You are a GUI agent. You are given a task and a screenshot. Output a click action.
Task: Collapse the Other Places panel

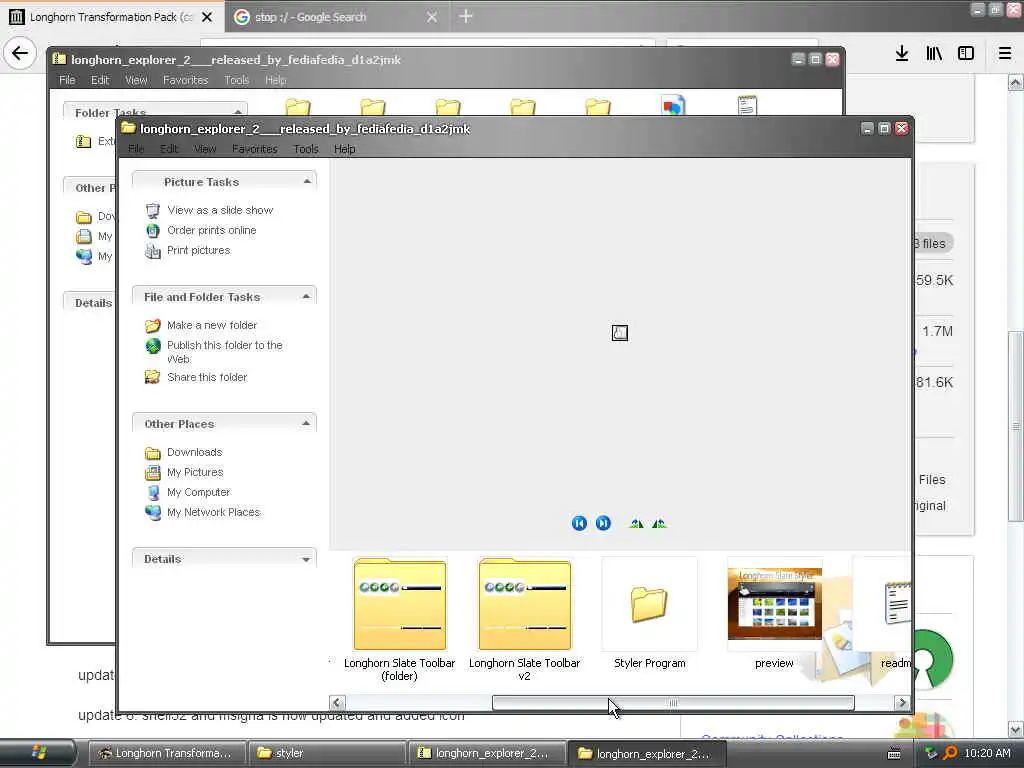306,424
